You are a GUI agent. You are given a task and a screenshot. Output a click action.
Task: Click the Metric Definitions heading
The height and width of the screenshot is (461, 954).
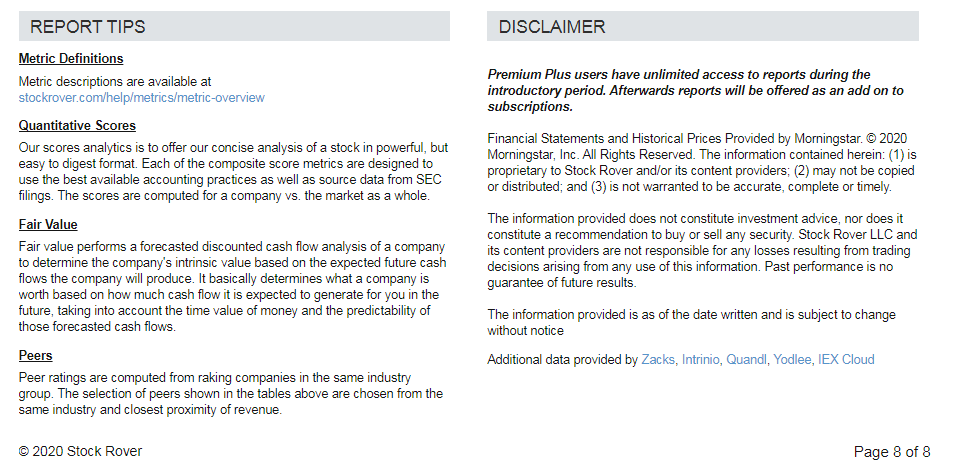(71, 58)
